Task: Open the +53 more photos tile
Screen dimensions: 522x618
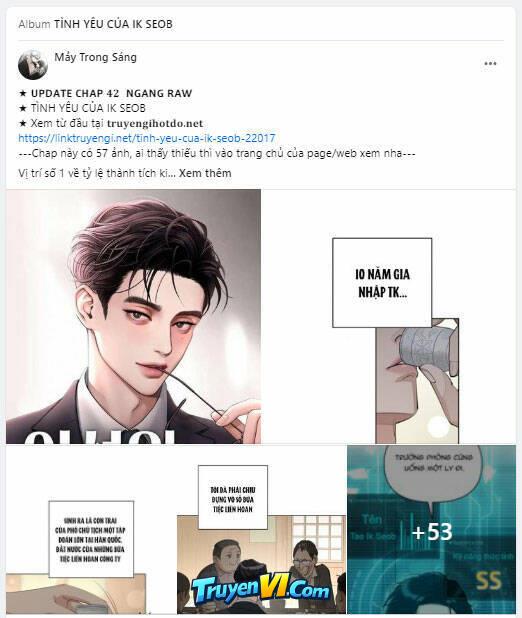Action: tap(431, 529)
